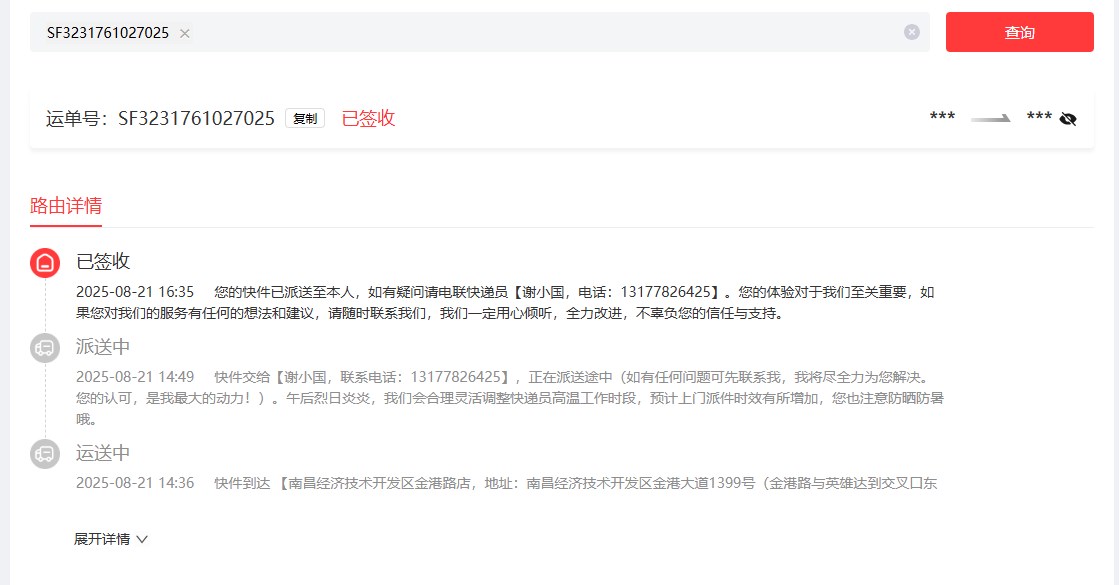
Task: Click the timestamp 2025-08-21 14:49
Action: (x=135, y=377)
